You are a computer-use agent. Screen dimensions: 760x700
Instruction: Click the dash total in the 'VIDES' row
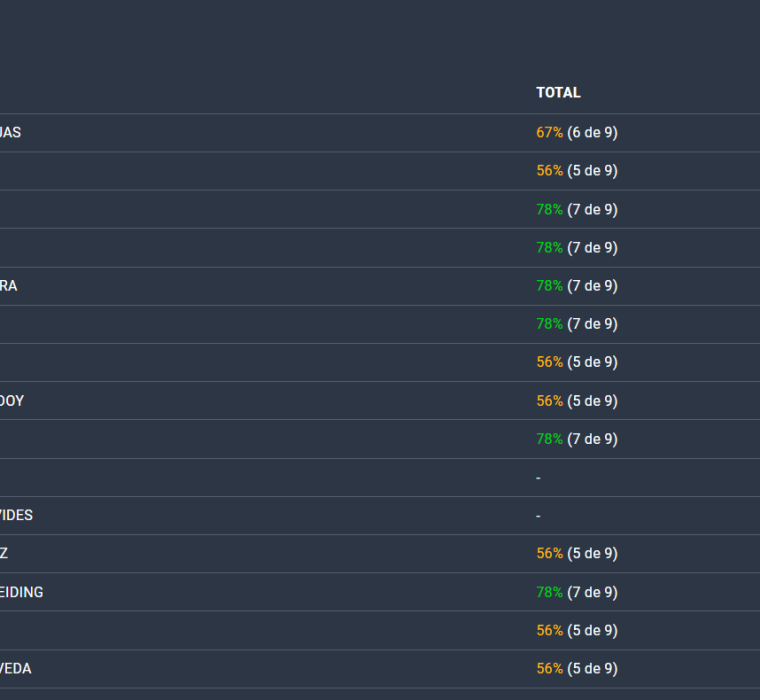(x=538, y=516)
